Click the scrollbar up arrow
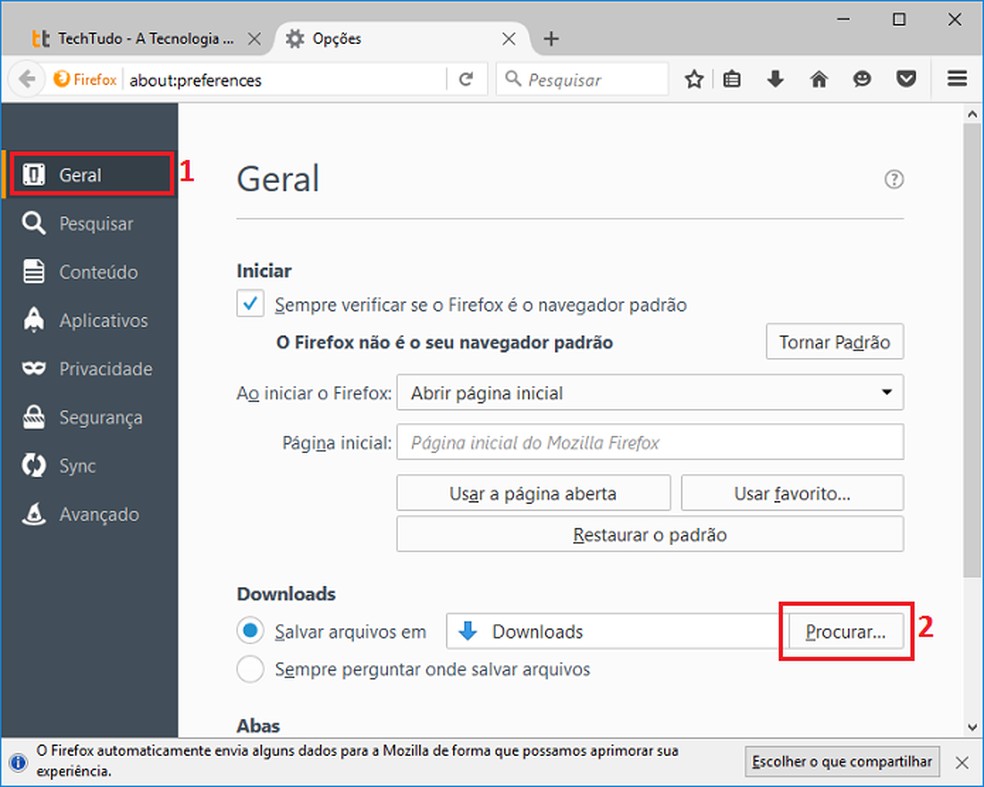Image resolution: width=984 pixels, height=787 pixels. tap(972, 114)
